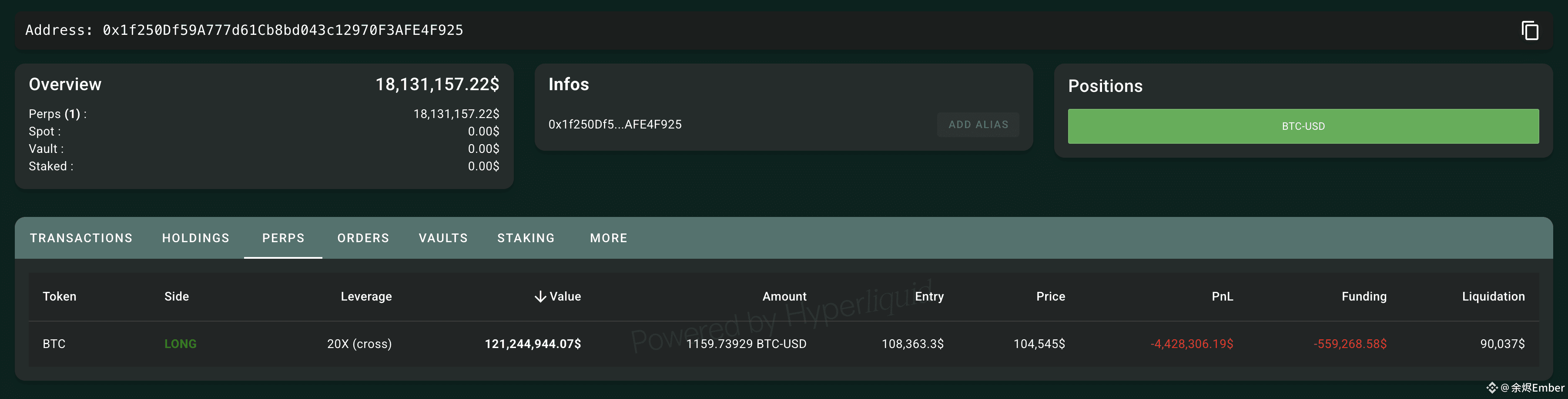Click the full address text in header
This screenshot has width=1568, height=399.
(282, 30)
